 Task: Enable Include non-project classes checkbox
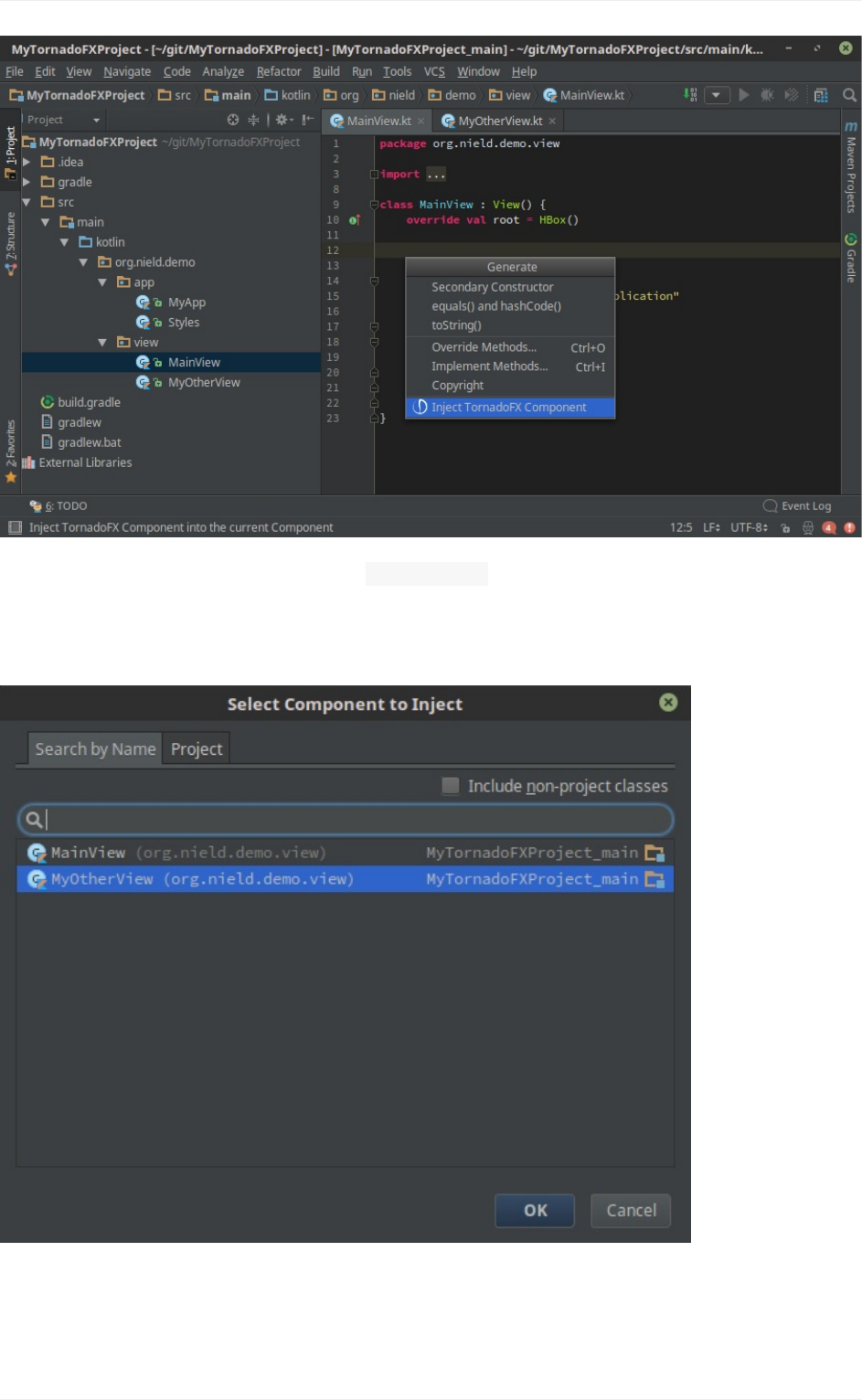pyautogui.click(x=450, y=785)
